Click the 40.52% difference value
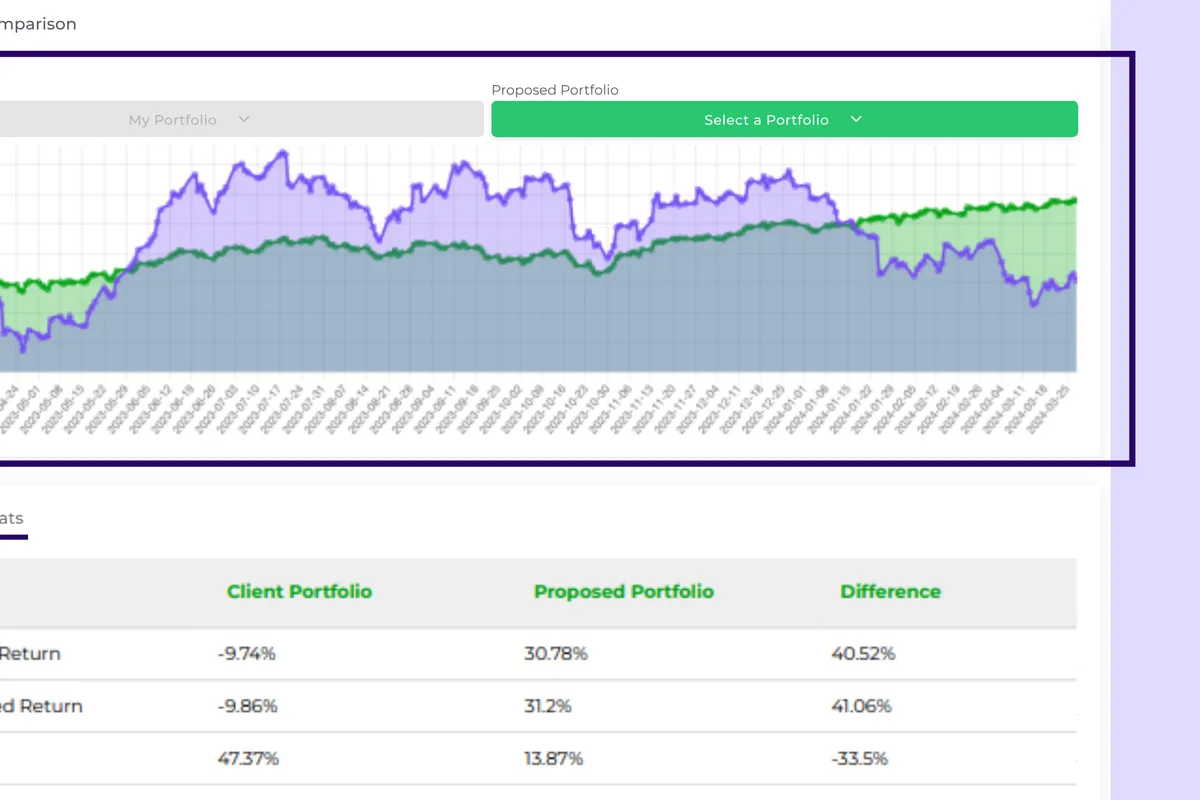 pos(862,654)
